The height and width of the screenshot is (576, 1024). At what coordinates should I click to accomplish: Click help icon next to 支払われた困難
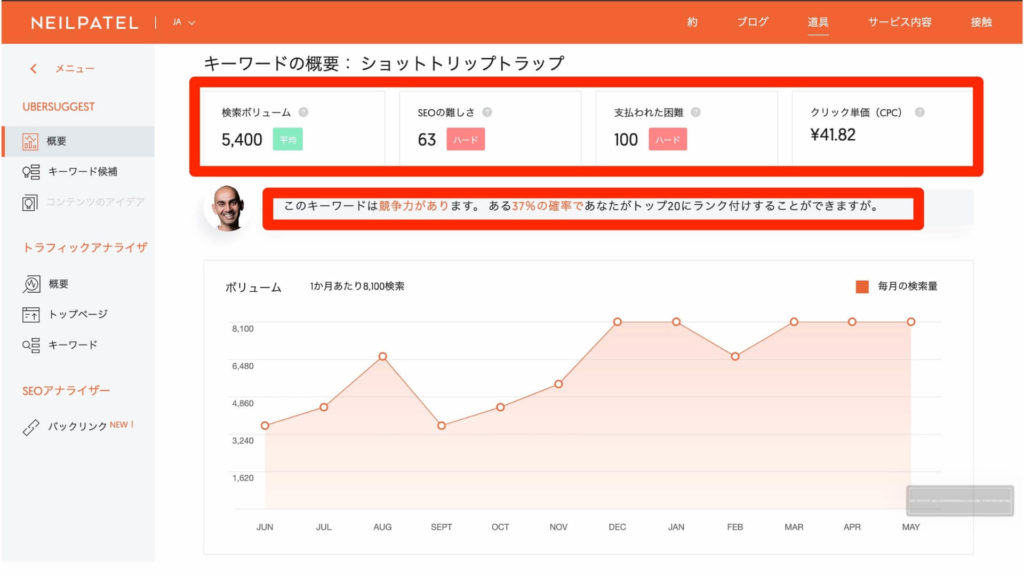pyautogui.click(x=695, y=113)
